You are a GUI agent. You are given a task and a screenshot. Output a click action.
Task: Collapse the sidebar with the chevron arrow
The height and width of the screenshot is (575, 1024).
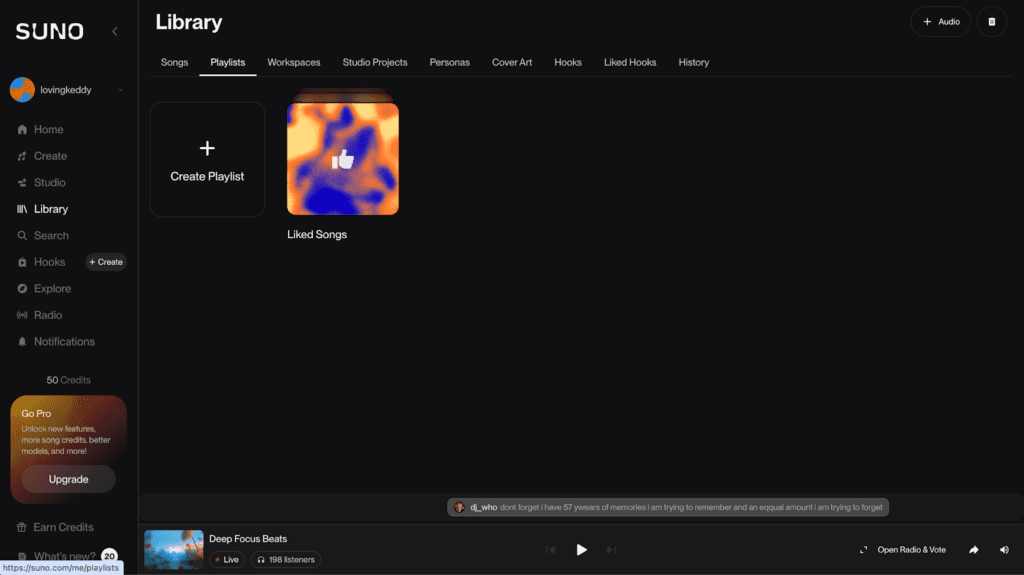tap(114, 31)
